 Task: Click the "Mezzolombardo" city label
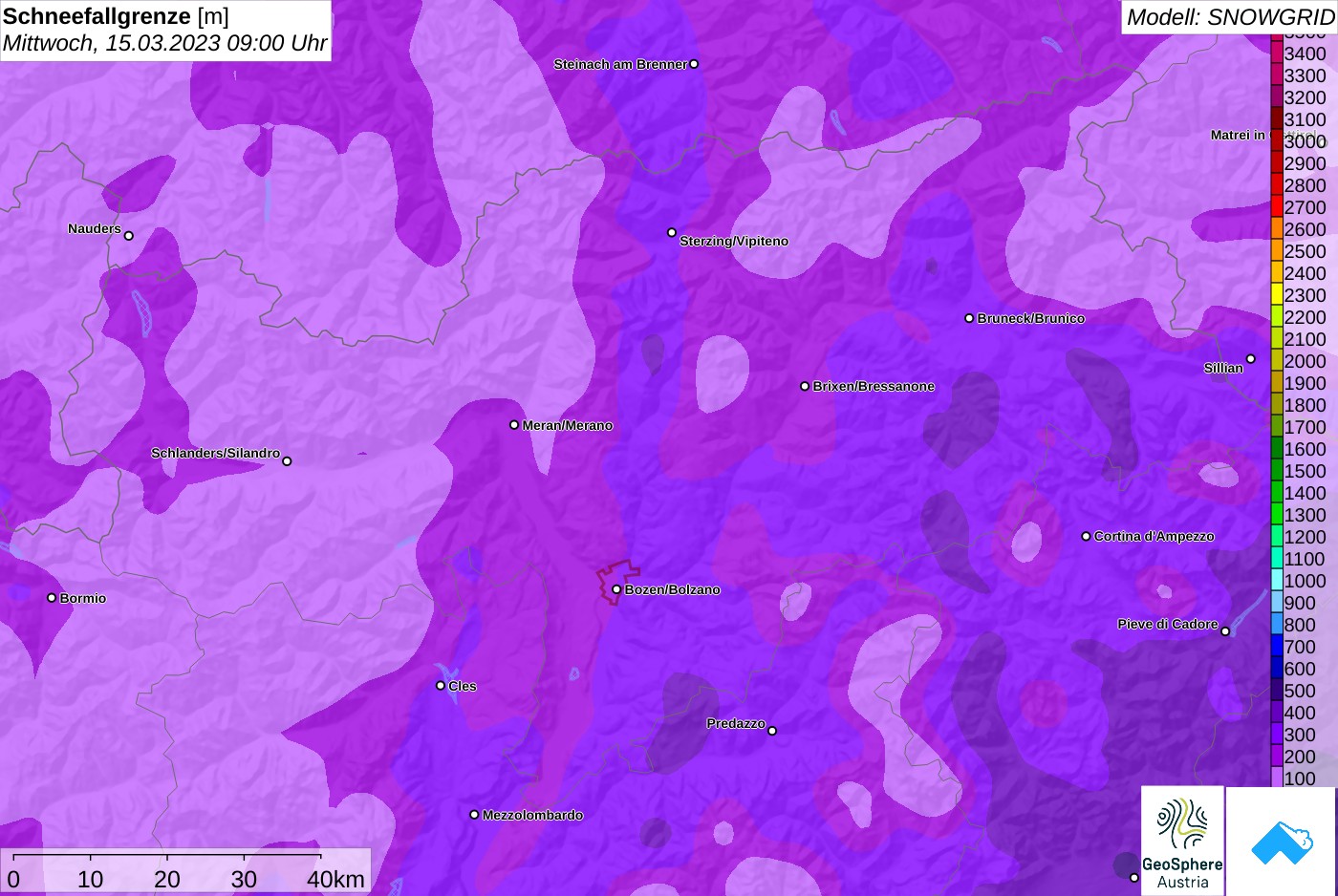(x=532, y=815)
